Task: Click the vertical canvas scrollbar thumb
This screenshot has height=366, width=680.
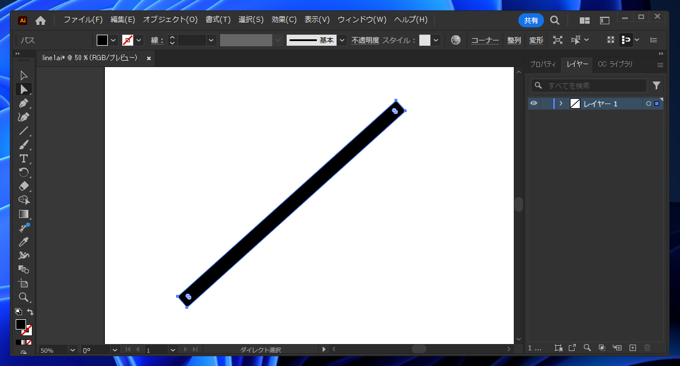Action: [x=519, y=204]
